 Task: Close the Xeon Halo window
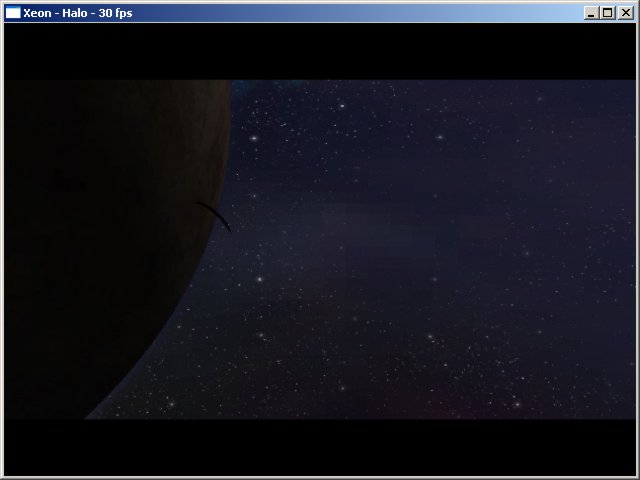tap(626, 12)
